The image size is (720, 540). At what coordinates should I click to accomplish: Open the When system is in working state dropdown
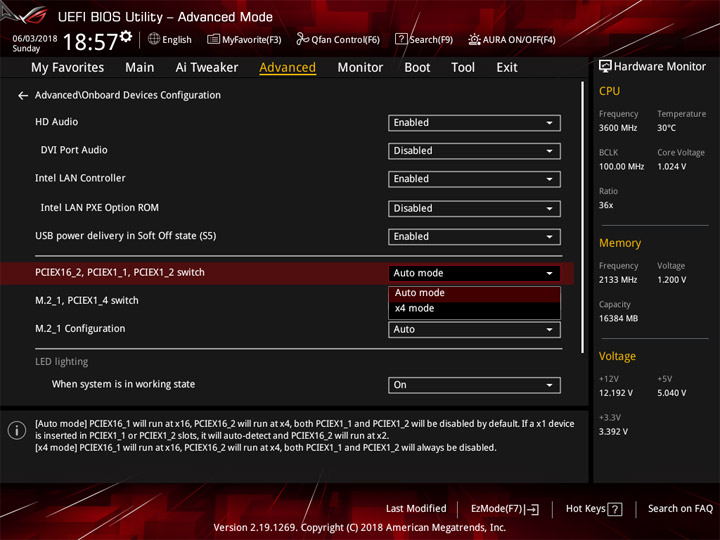[x=474, y=385]
